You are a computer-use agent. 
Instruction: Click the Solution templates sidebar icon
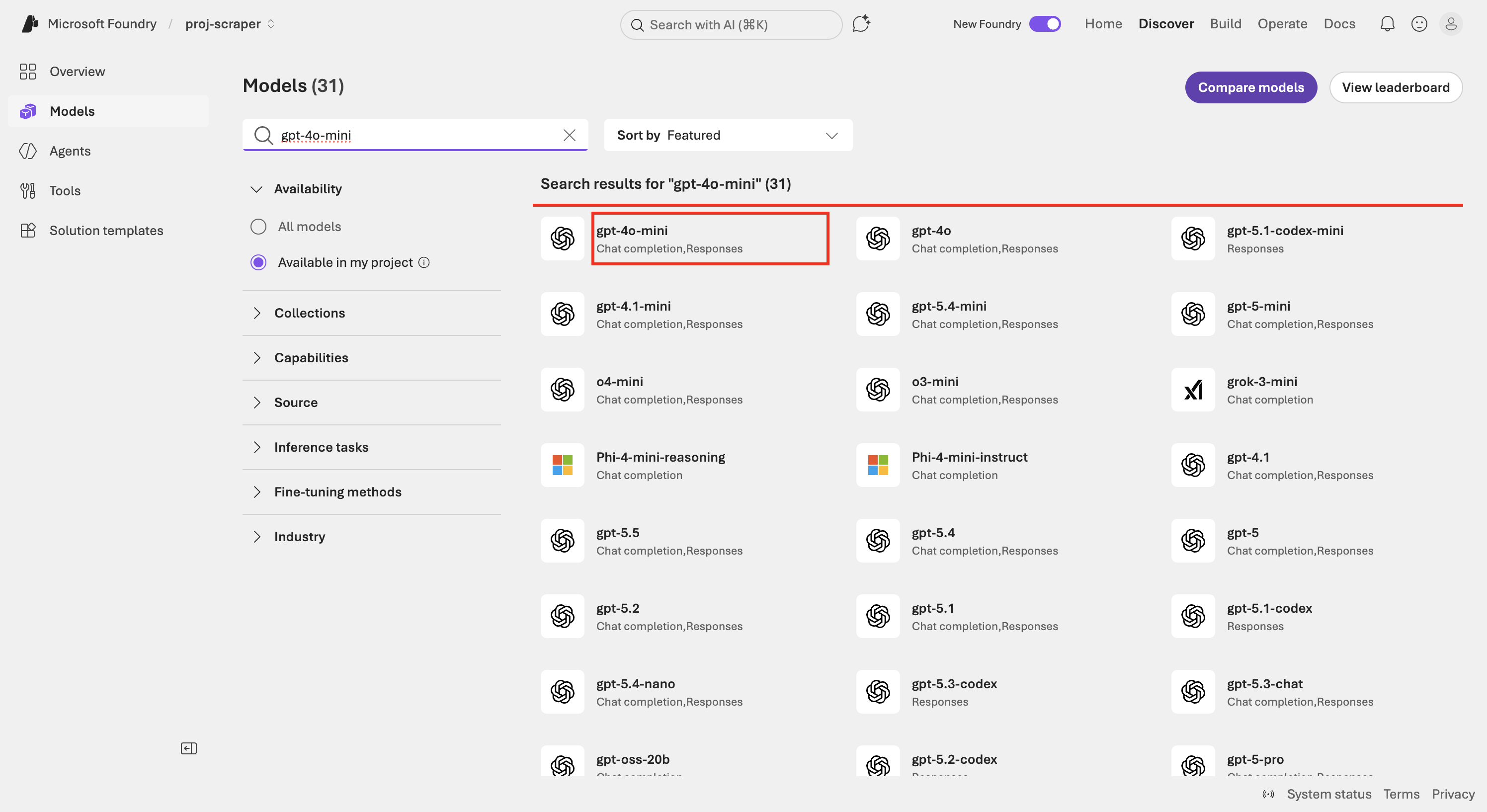(x=28, y=230)
